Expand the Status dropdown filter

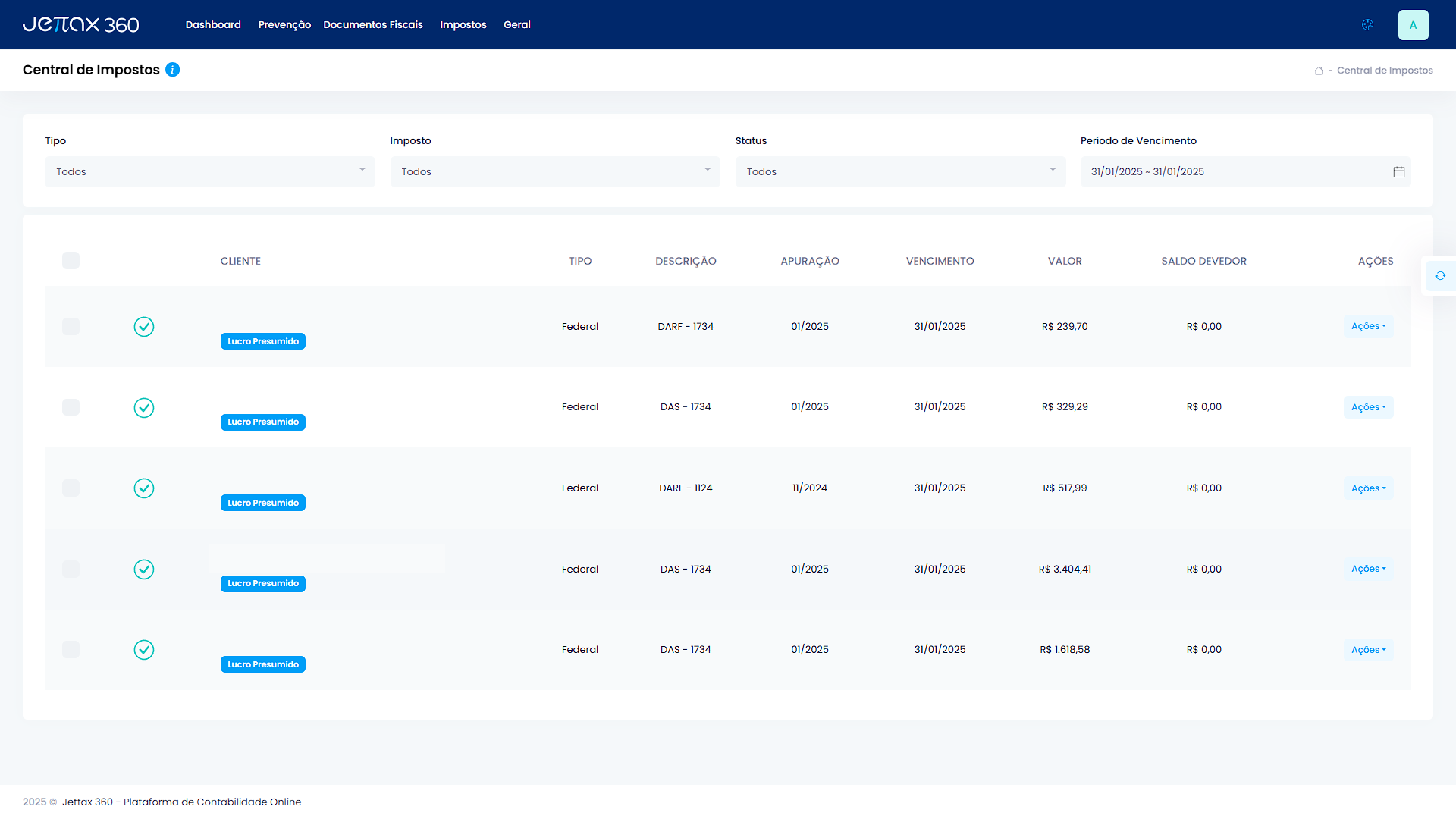(x=900, y=172)
